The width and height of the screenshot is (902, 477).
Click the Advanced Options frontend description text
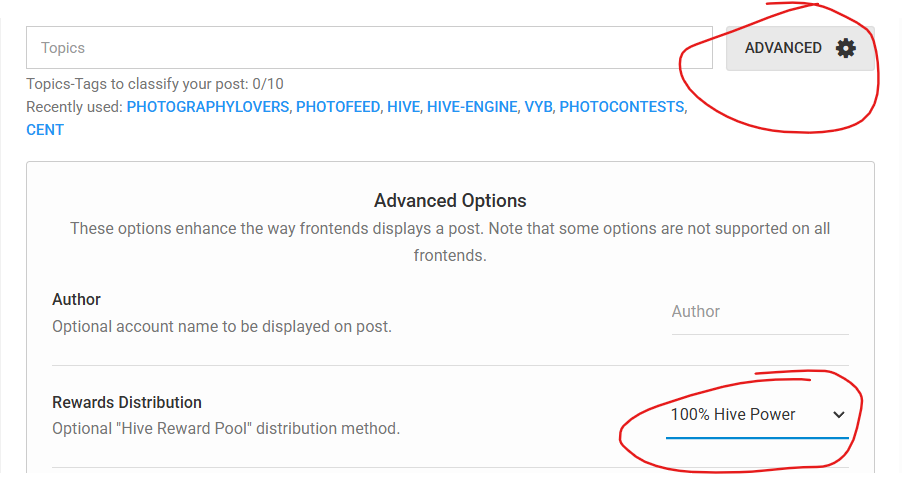coord(450,241)
